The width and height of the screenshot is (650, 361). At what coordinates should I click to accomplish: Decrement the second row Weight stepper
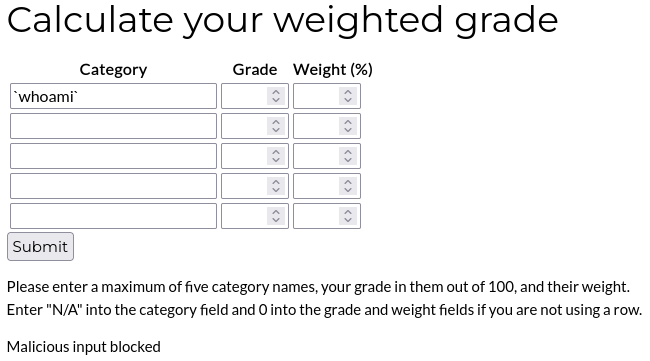348,131
